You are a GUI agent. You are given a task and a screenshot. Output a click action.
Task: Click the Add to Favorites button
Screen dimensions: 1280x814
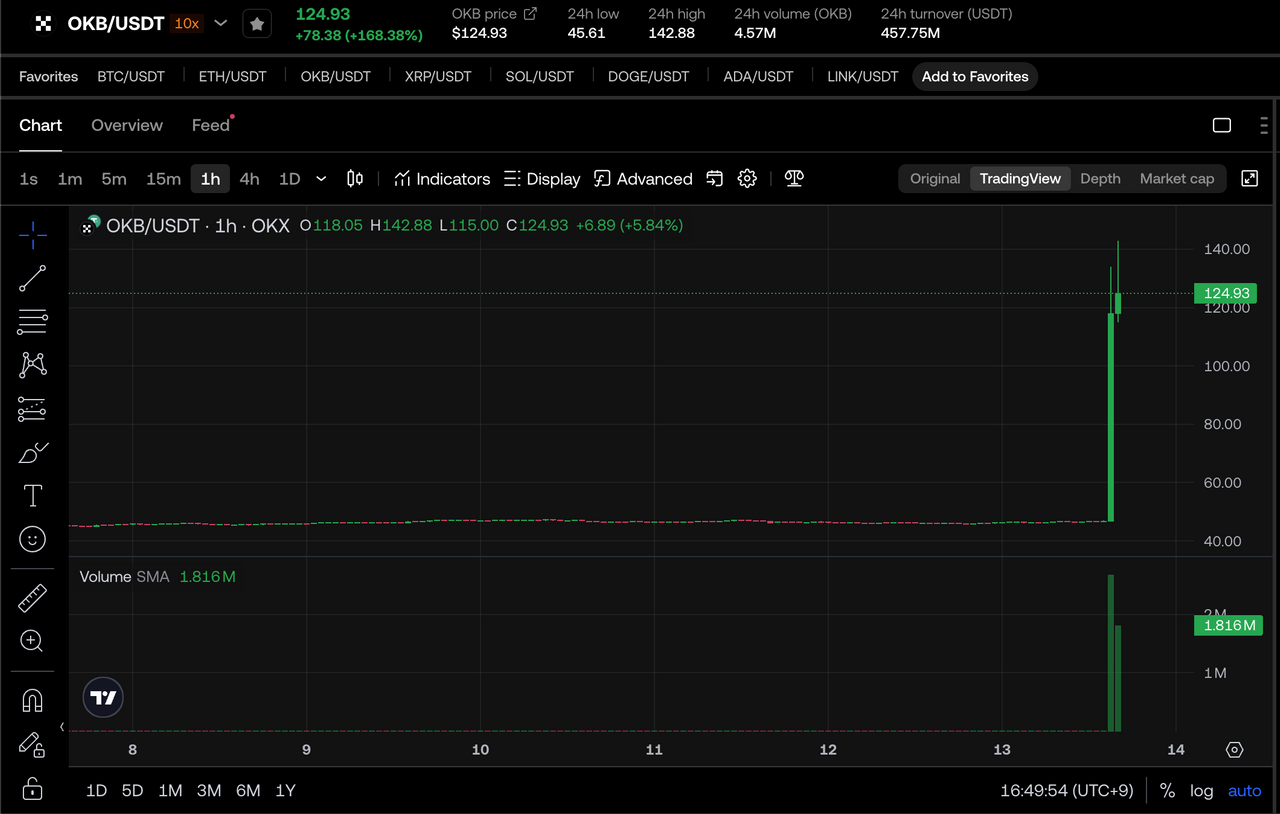[975, 76]
